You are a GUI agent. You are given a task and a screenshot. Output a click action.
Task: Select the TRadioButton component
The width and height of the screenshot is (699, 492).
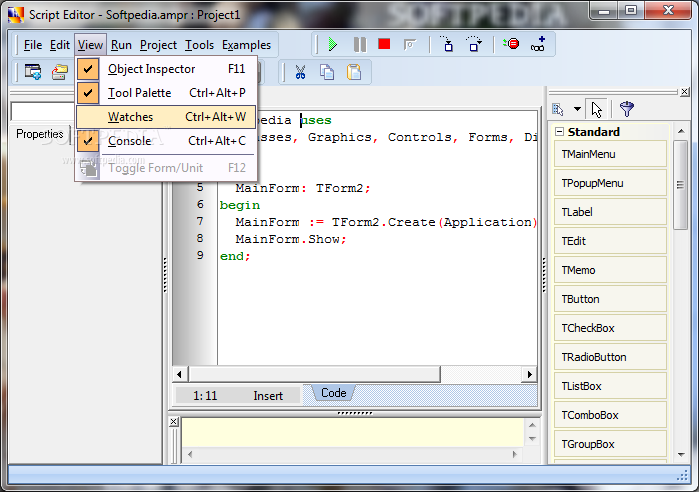[x=610, y=357]
